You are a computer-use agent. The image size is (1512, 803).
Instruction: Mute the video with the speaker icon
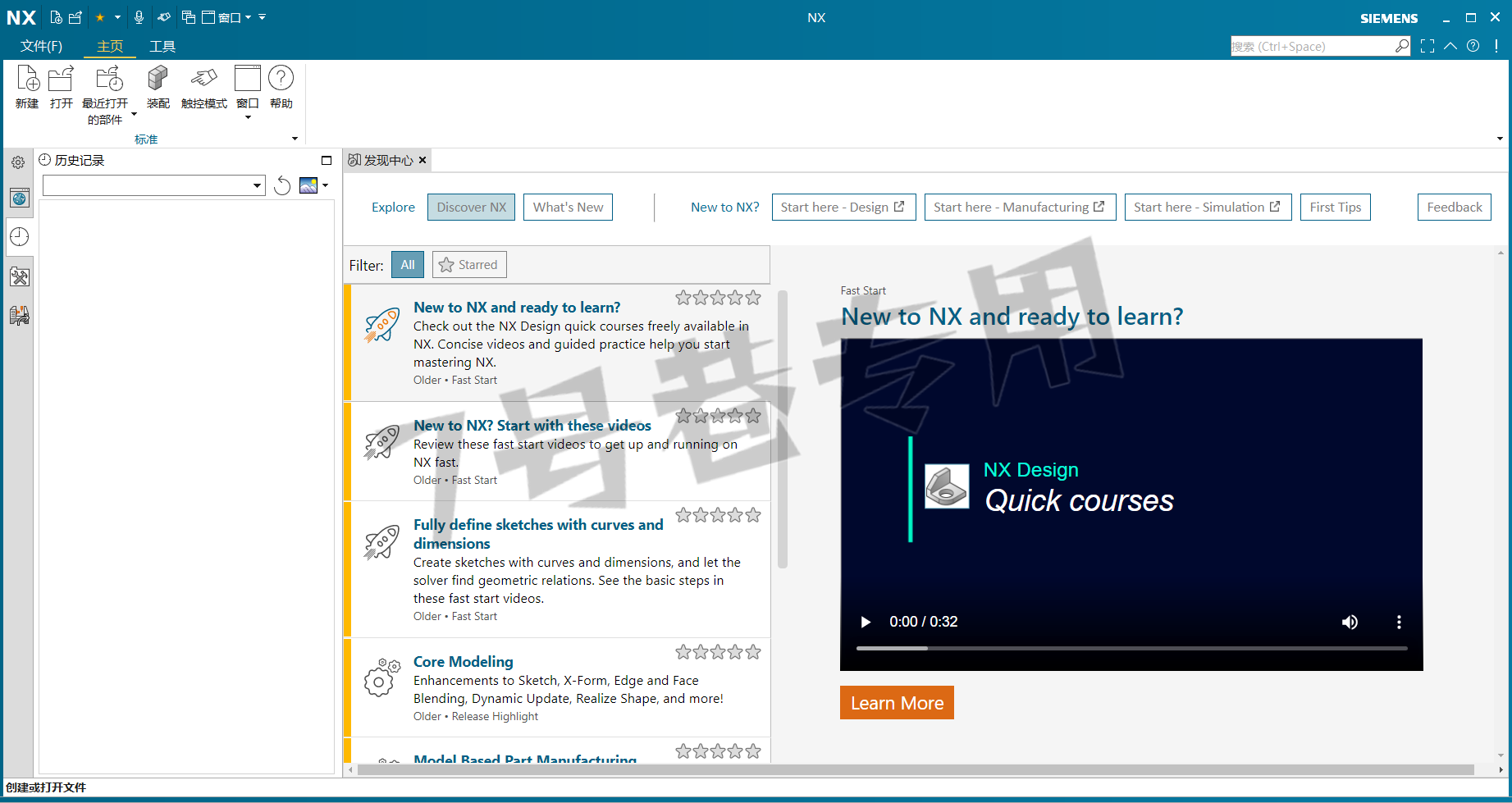(1350, 622)
